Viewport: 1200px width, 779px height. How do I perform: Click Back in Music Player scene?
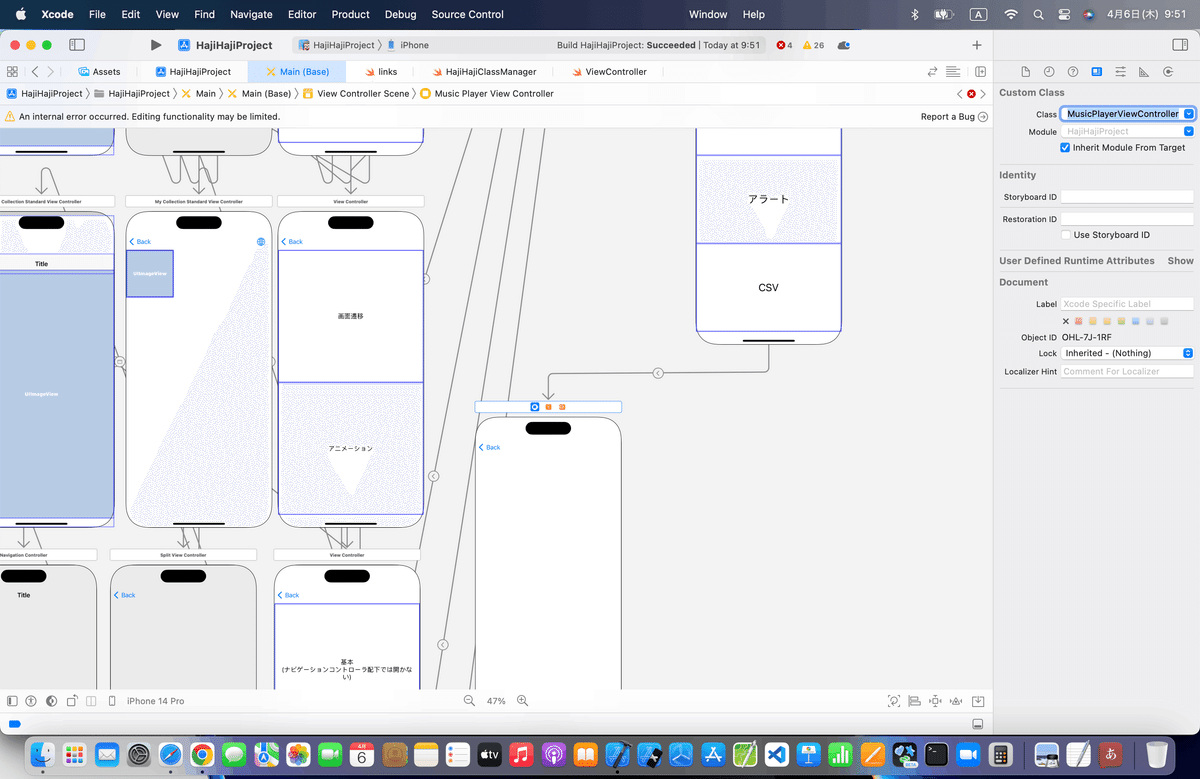click(489, 447)
